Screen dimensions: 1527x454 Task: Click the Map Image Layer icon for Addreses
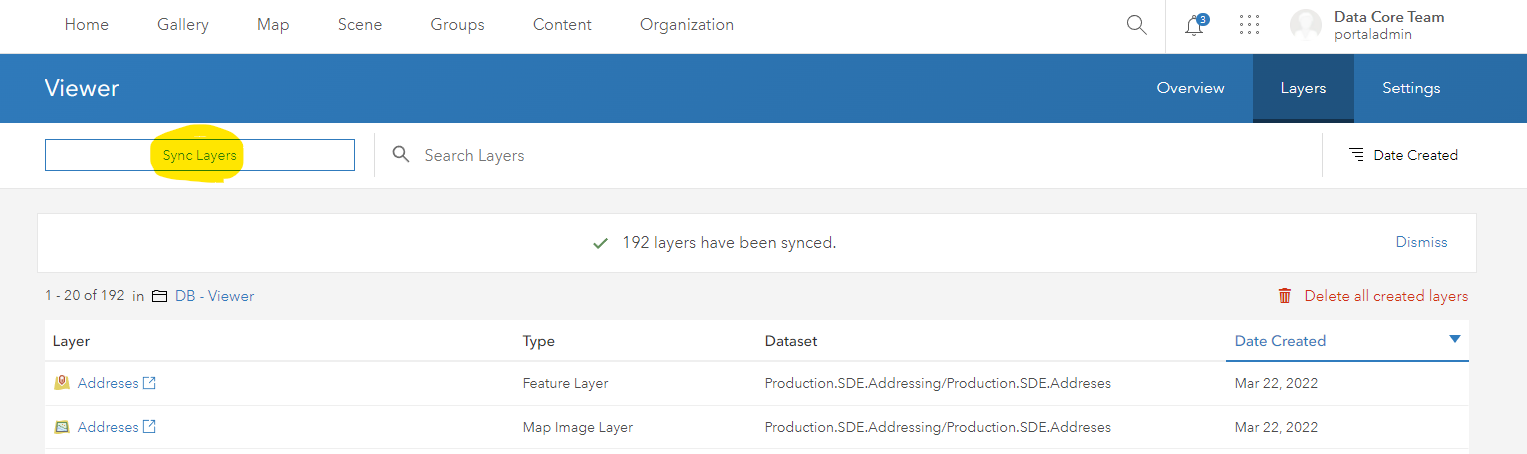(x=62, y=427)
